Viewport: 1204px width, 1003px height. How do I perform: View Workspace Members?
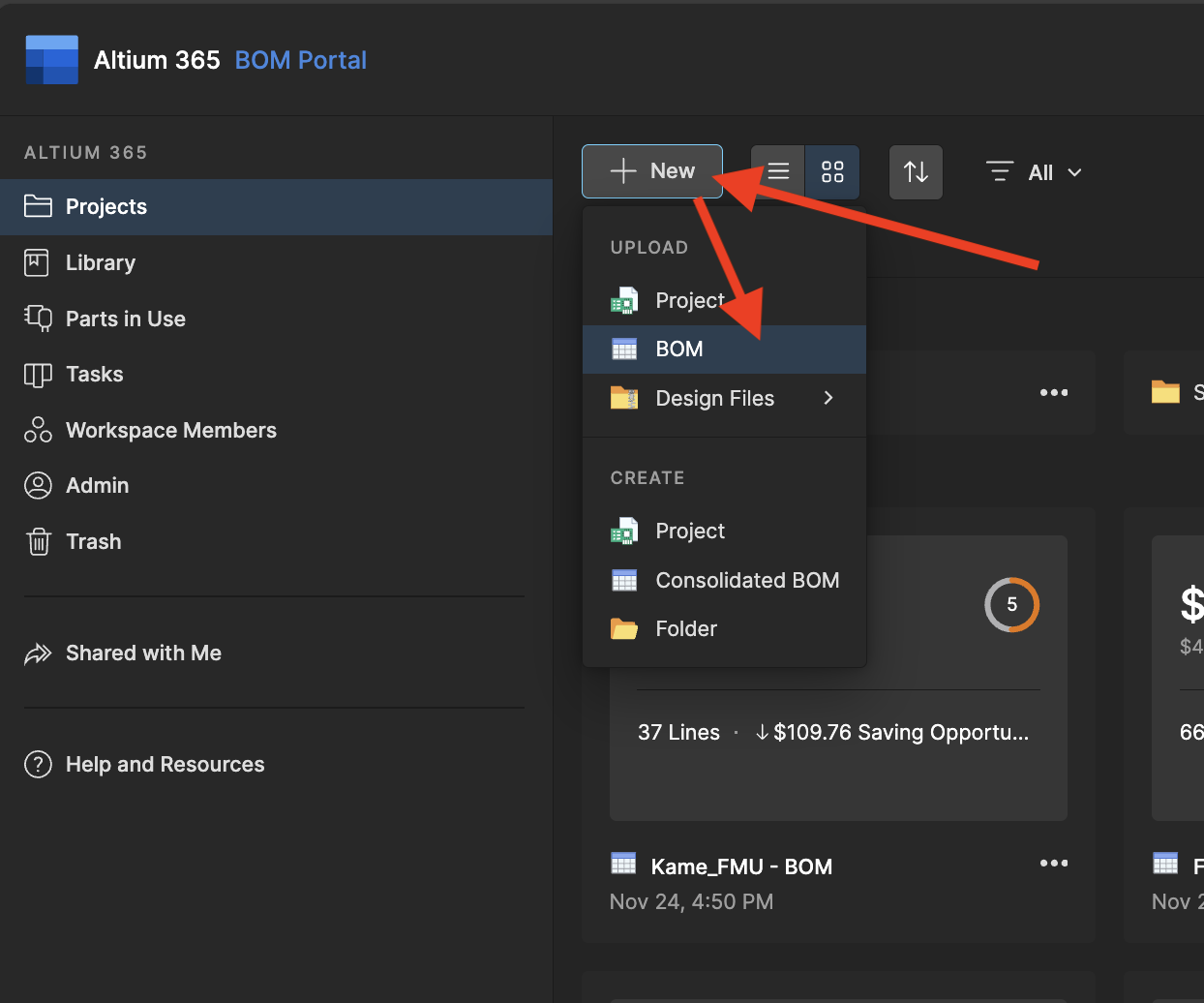coord(170,430)
